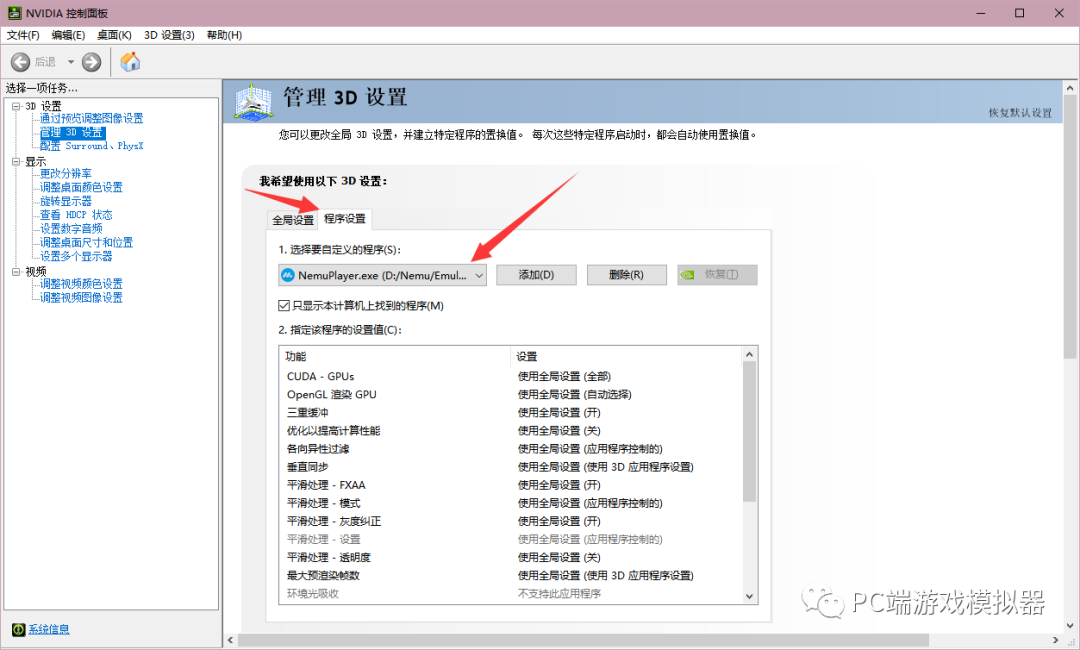Collapse the 显示 tree node

(x=16, y=161)
